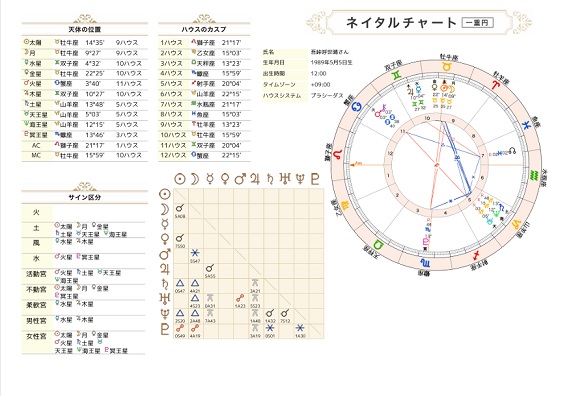The width and height of the screenshot is (571, 396).
Task: Click the ネイタルチャート title text
Action: [401, 23]
